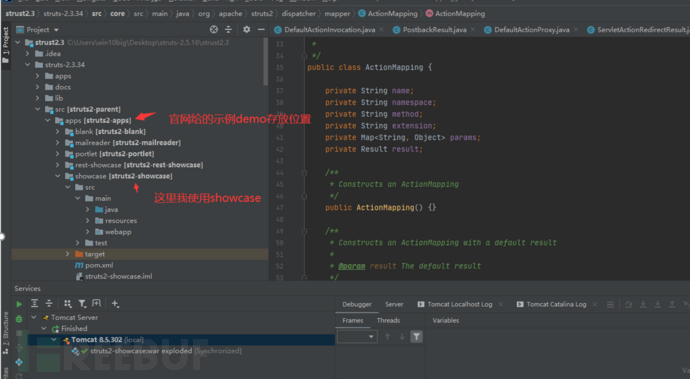
Task: Collapse the src [struts2-parent] node
Action: pyautogui.click(x=37, y=109)
